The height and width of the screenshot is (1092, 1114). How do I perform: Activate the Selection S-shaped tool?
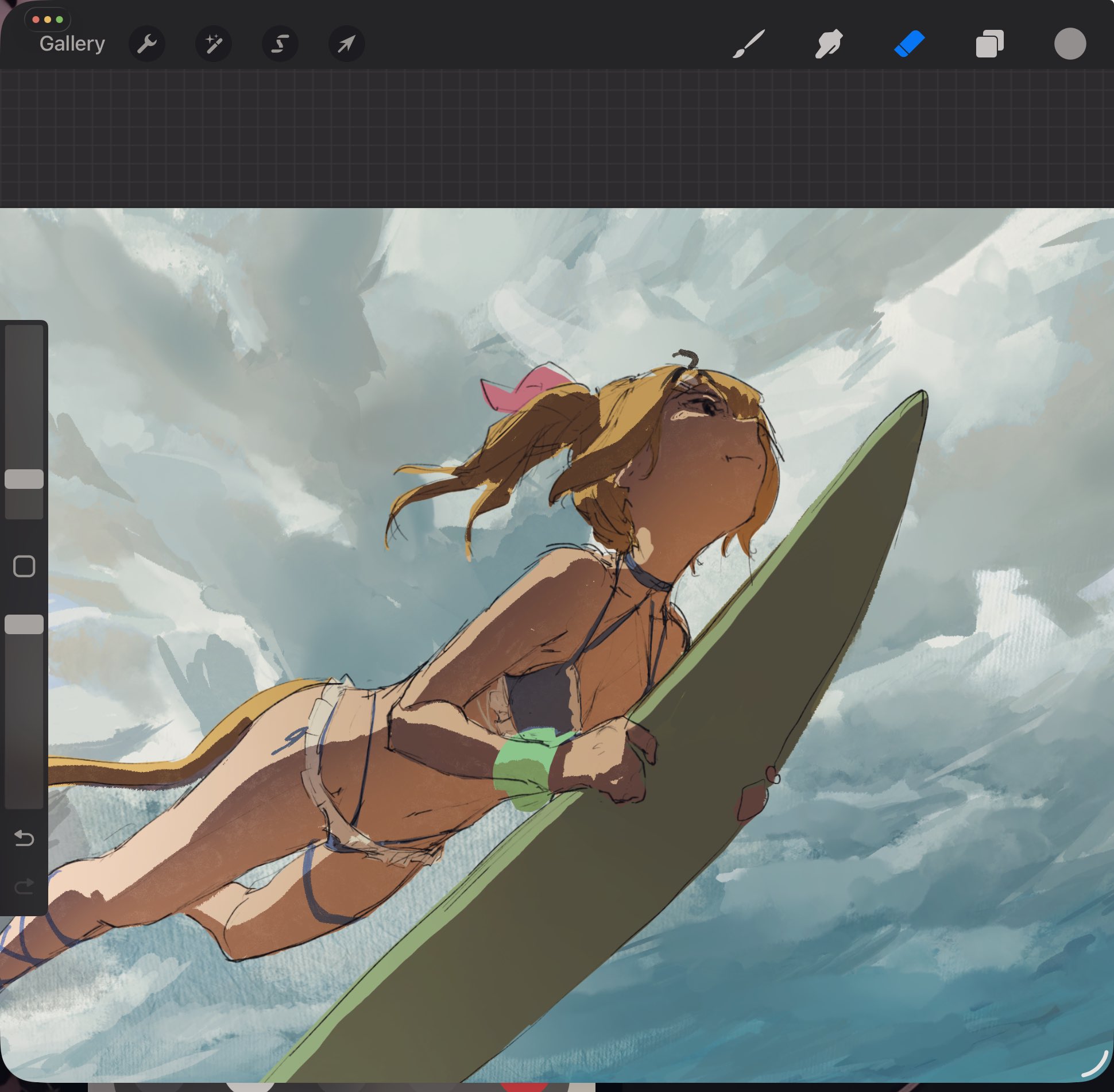tap(280, 44)
